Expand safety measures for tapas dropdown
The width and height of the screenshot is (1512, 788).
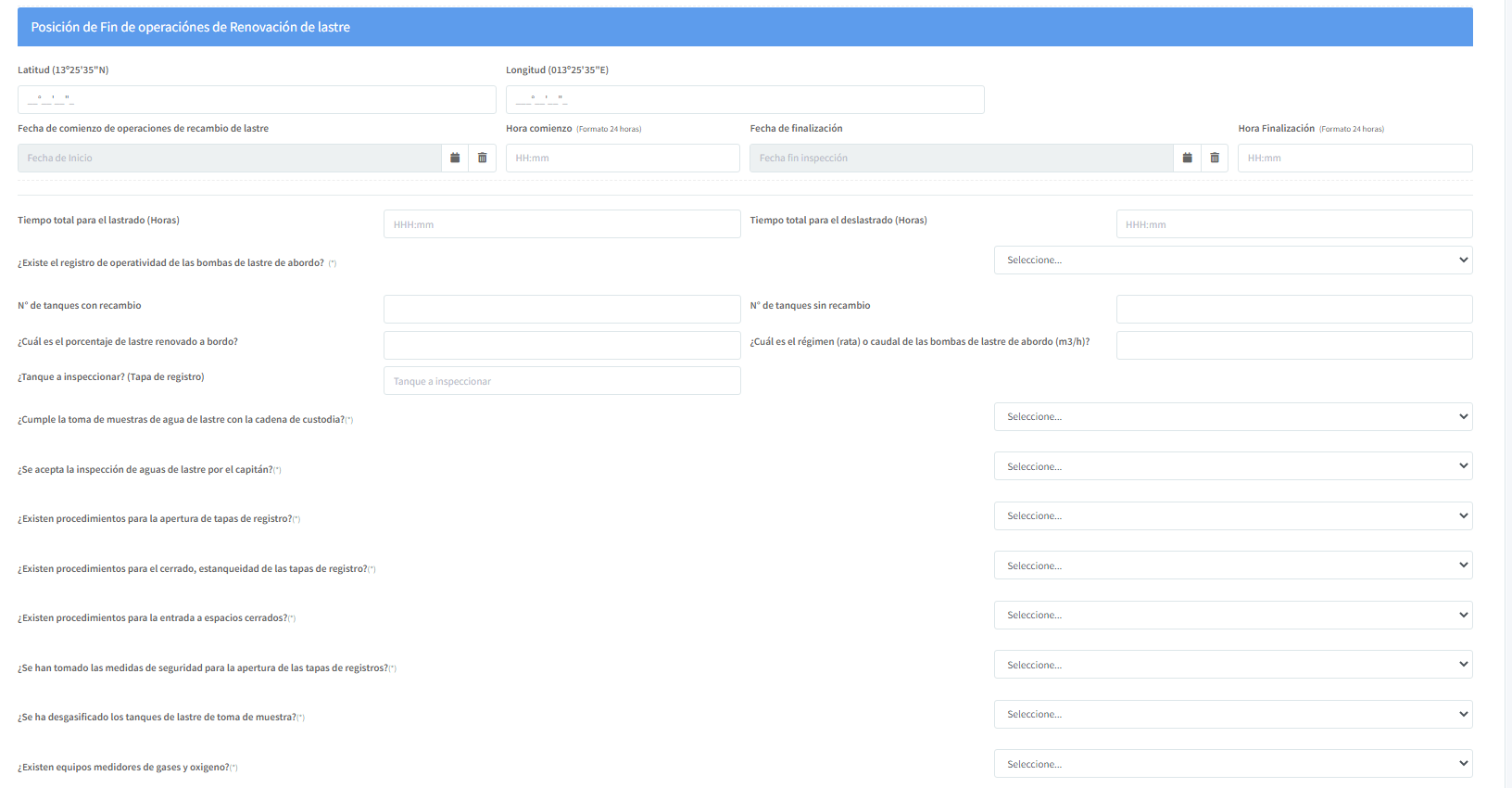1232,665
